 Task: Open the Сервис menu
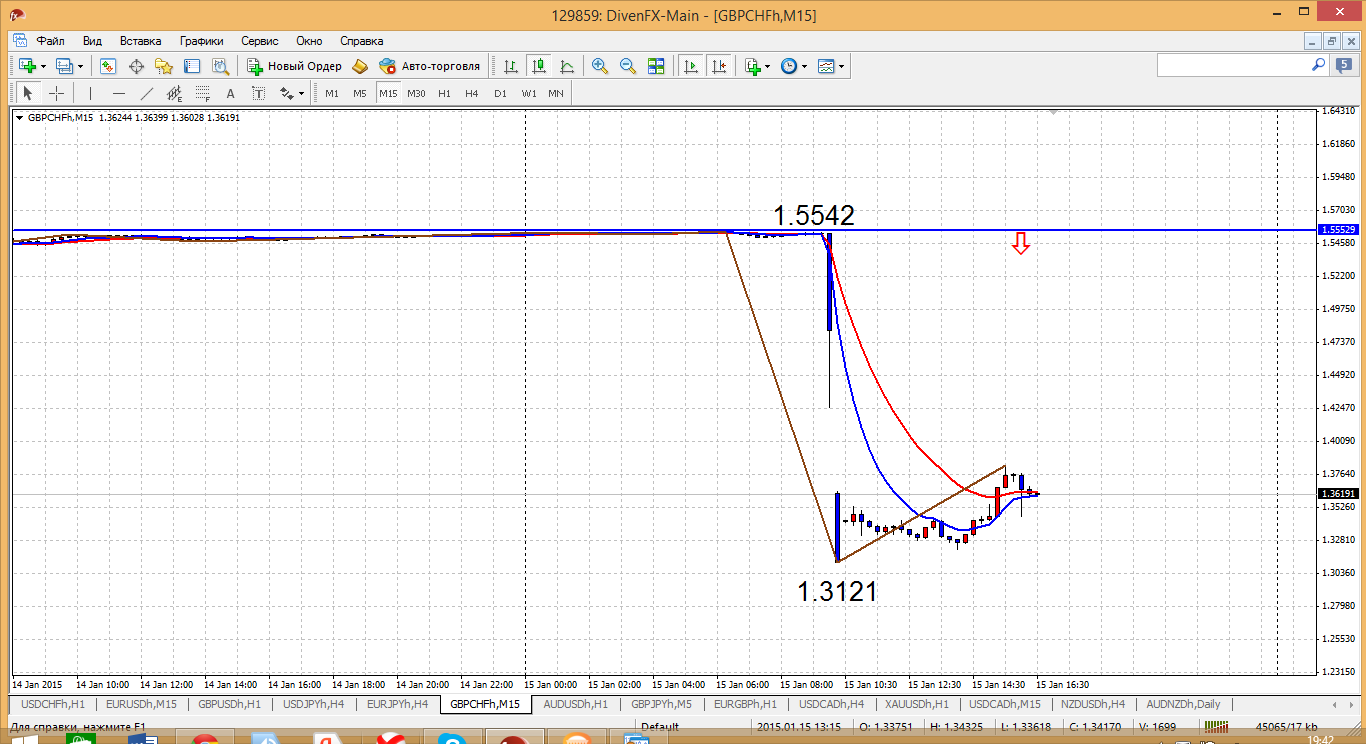(x=259, y=41)
